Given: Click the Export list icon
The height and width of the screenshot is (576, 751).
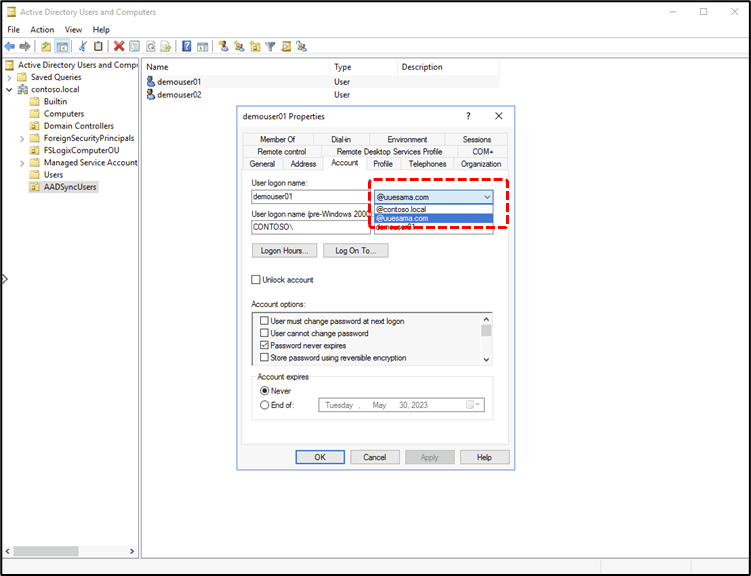Looking at the screenshot, I should [x=166, y=46].
